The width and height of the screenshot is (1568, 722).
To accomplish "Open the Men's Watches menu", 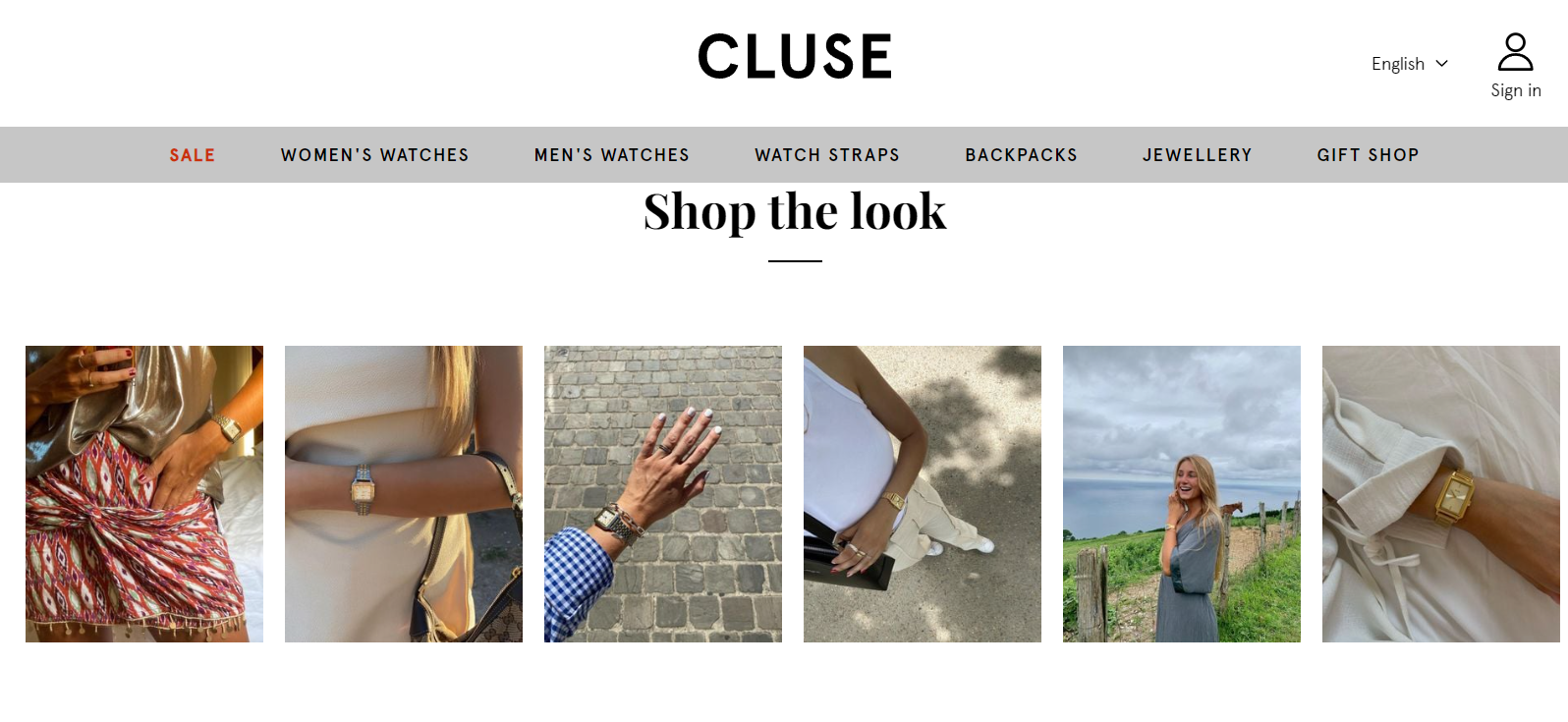I will (x=612, y=155).
